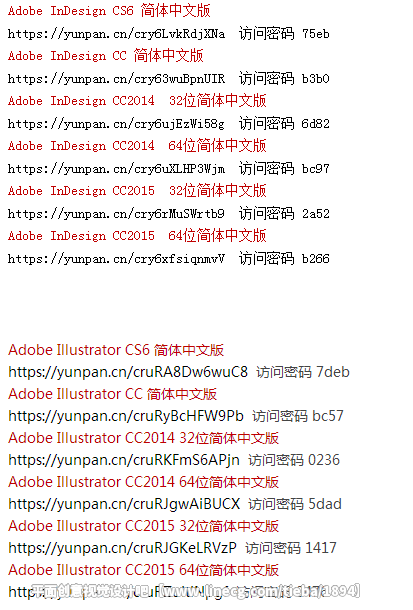Open the InDesign CC2015 64-bit download link
The image size is (413, 610).
116,259
